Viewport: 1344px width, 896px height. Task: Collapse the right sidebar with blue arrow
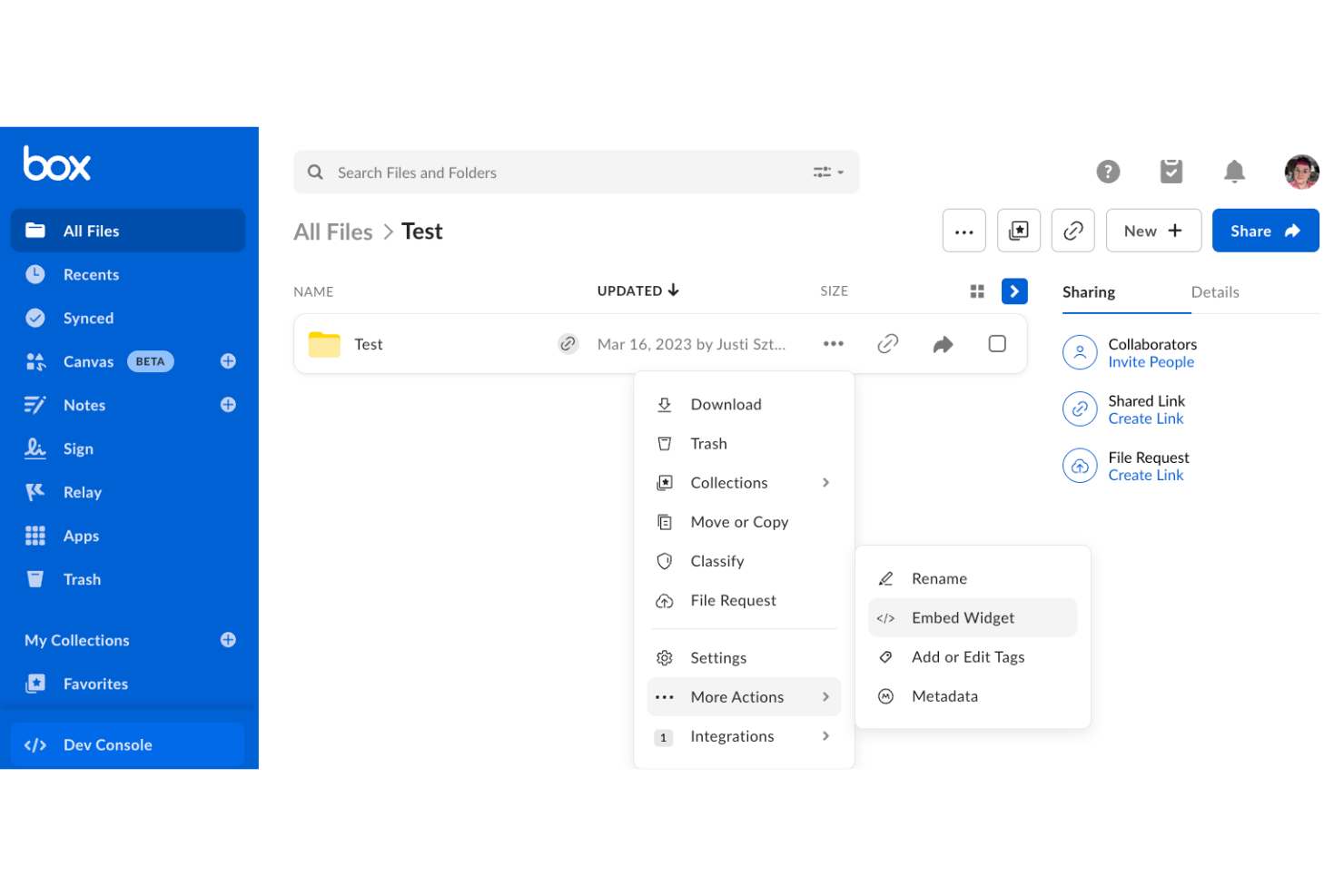click(1014, 291)
